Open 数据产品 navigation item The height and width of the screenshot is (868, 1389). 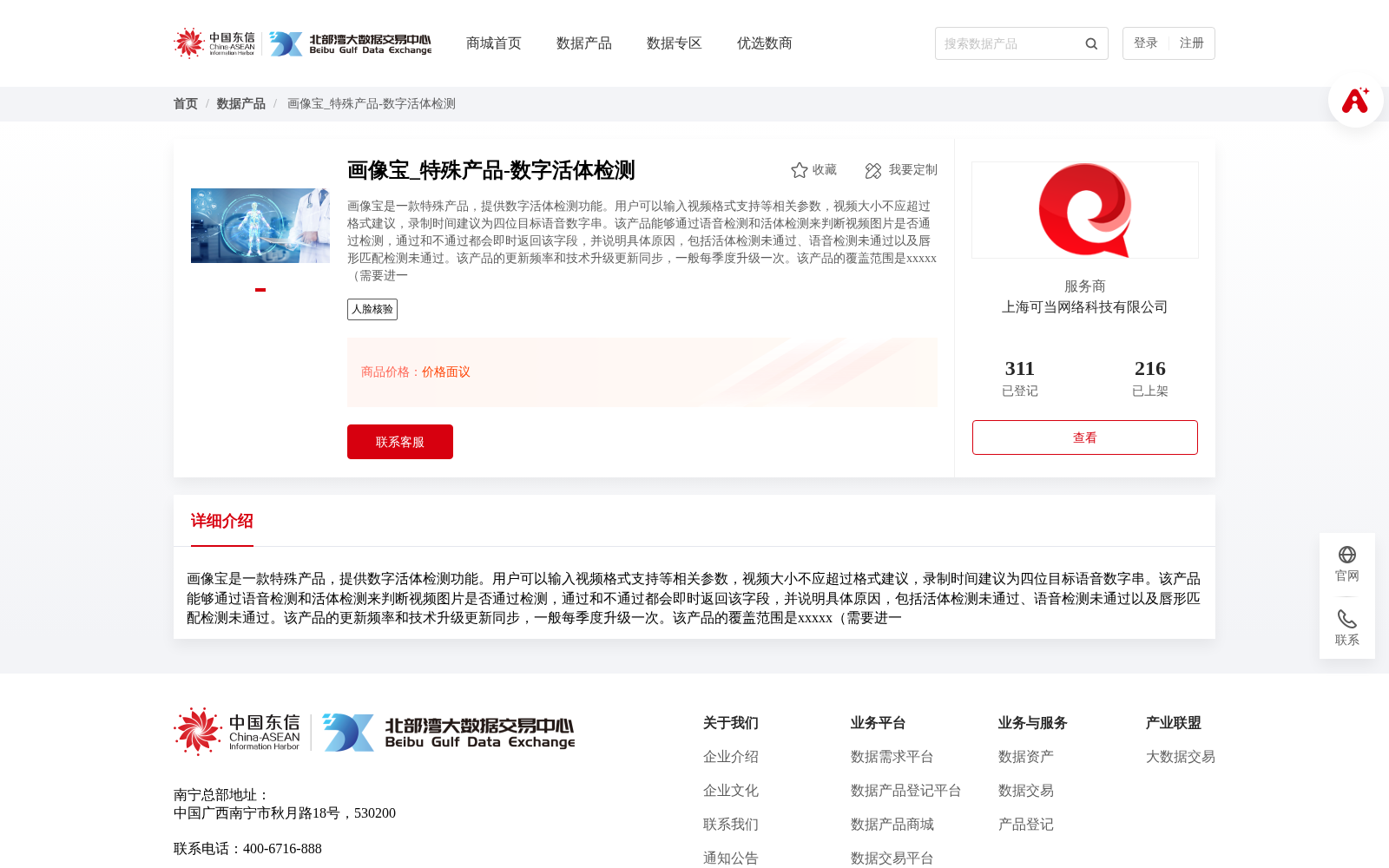[x=584, y=43]
